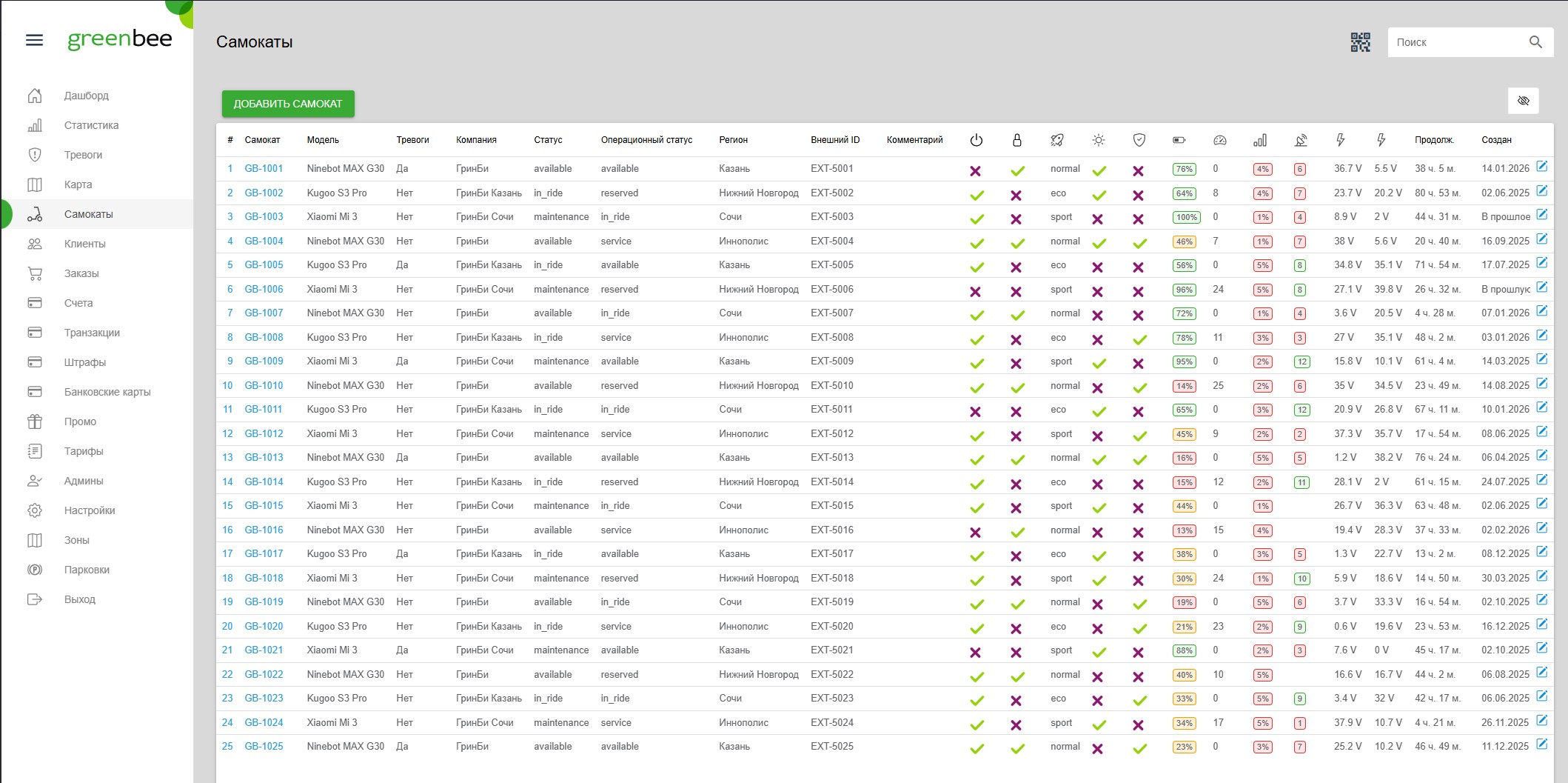Screen dimensions: 1568x783
Task: Click the rocket speed-mode header icon
Action: 1057,140
